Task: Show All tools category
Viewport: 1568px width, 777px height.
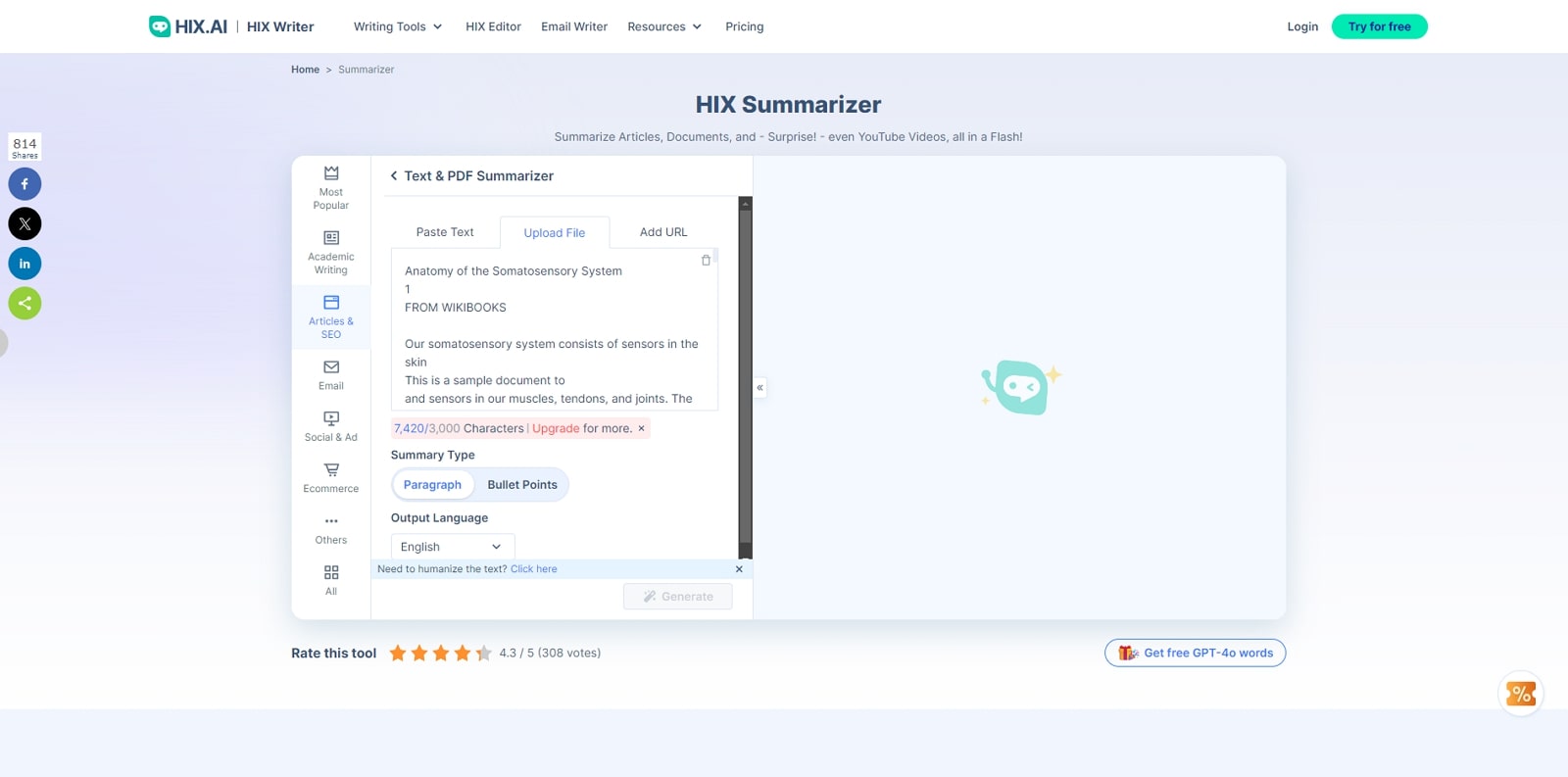Action: pyautogui.click(x=331, y=581)
